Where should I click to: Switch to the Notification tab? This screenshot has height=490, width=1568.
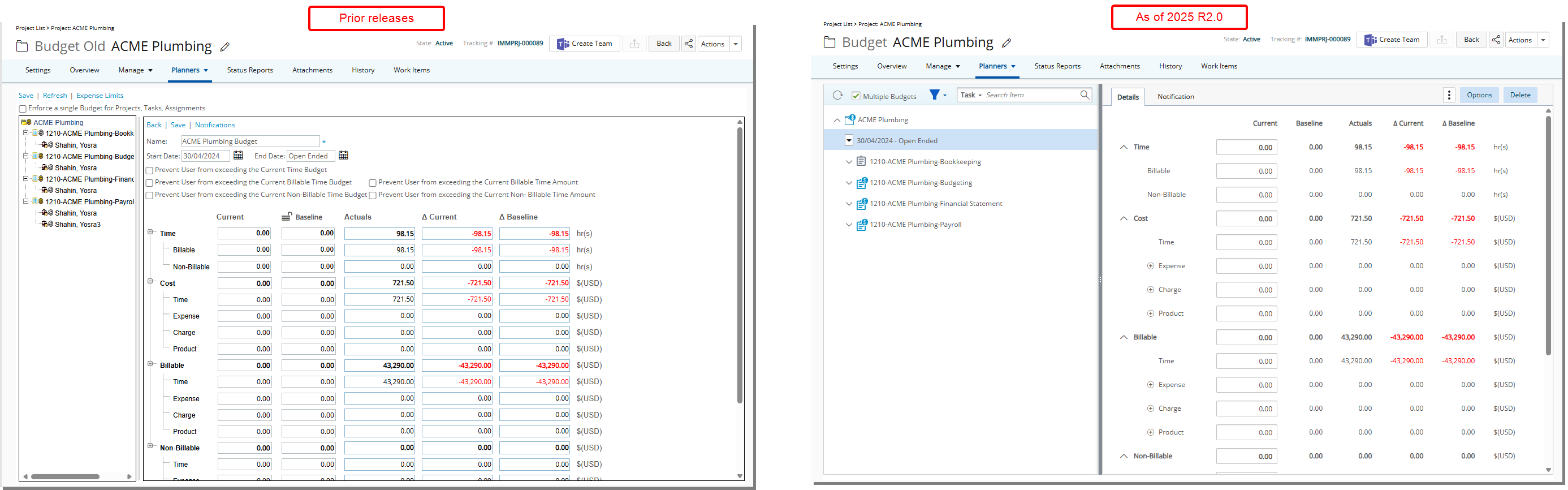[1176, 97]
